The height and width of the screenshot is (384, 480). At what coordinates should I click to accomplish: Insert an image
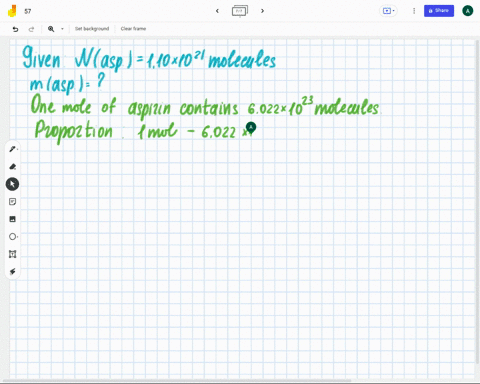click(12, 219)
